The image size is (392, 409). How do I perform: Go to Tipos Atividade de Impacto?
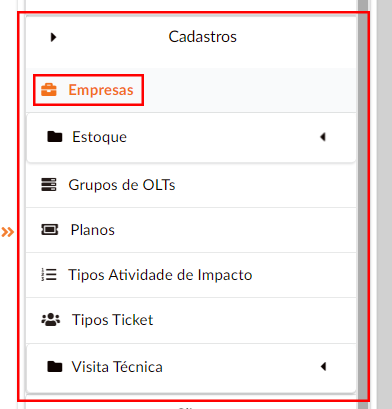[x=191, y=275]
